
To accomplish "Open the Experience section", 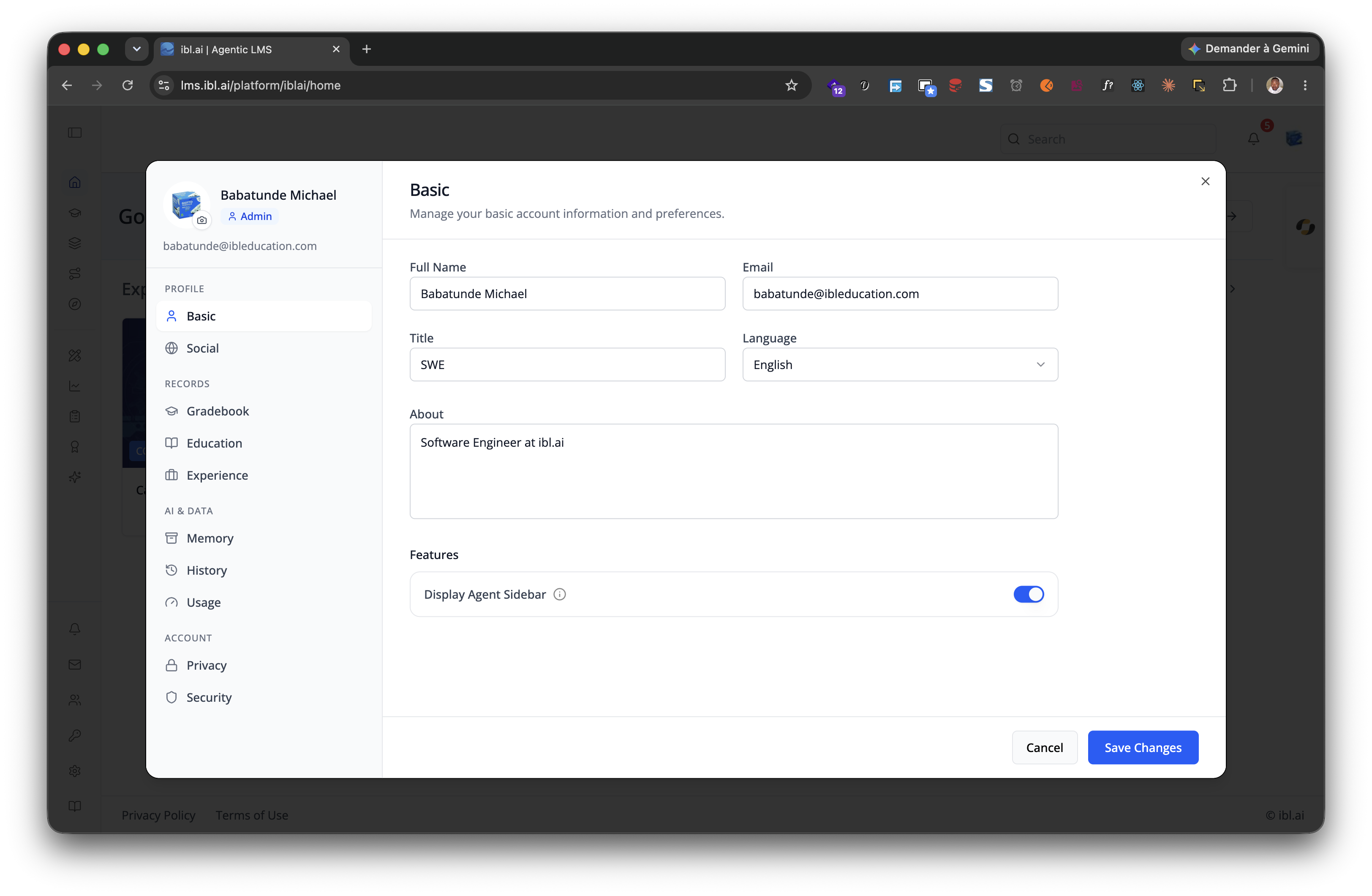I will tap(264, 475).
